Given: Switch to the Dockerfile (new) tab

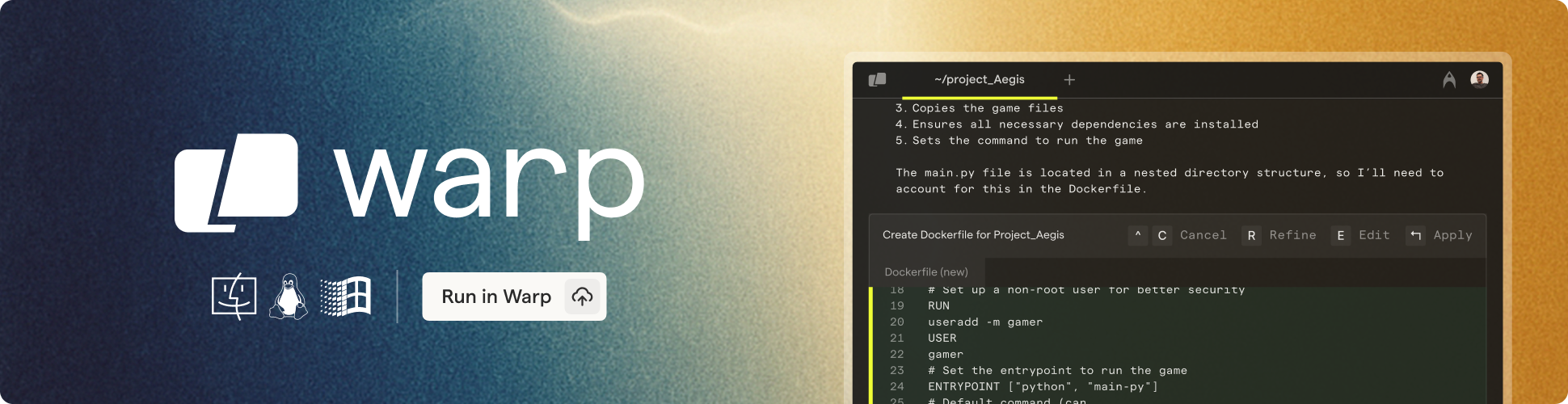Looking at the screenshot, I should (x=926, y=272).
